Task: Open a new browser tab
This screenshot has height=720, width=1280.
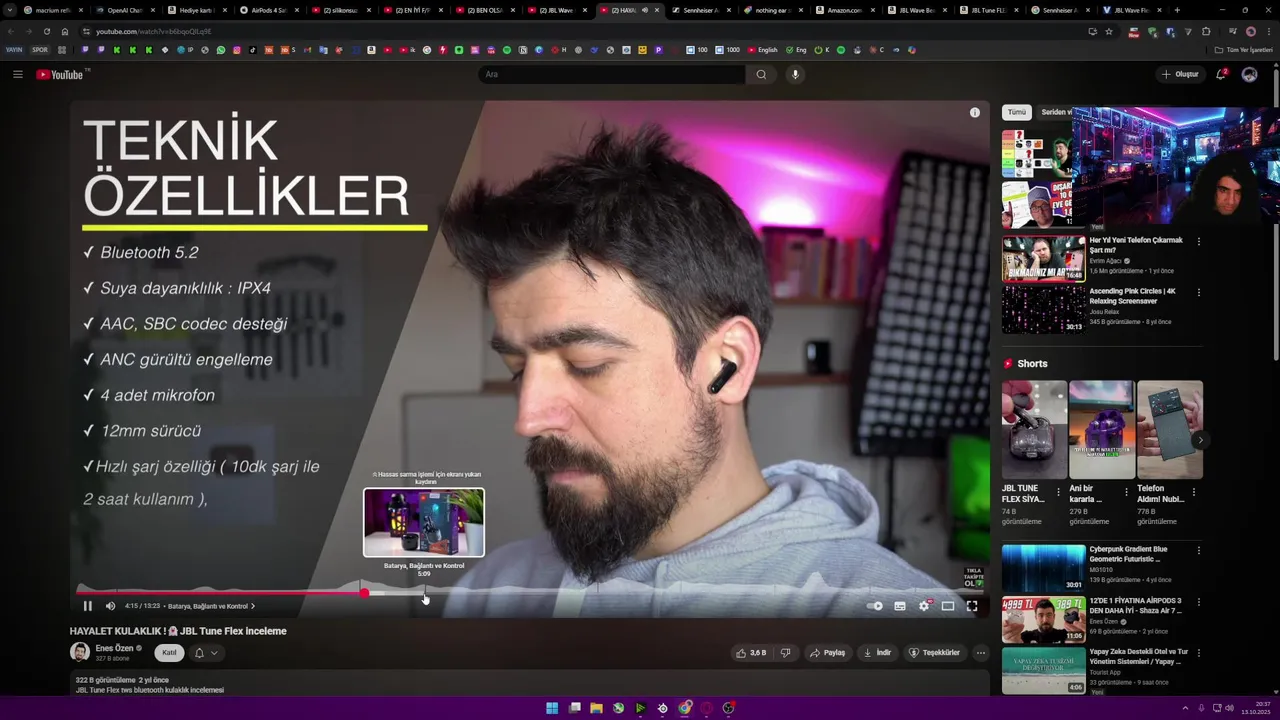Action: (x=1177, y=10)
